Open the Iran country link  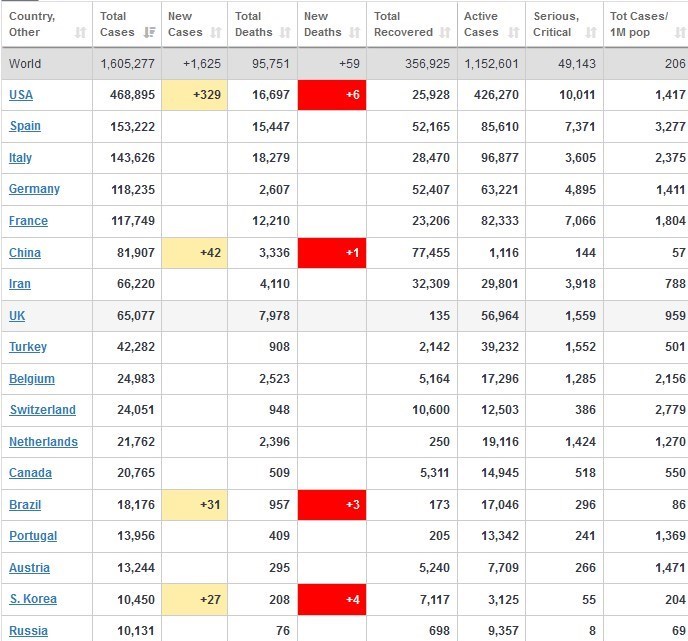[x=20, y=284]
